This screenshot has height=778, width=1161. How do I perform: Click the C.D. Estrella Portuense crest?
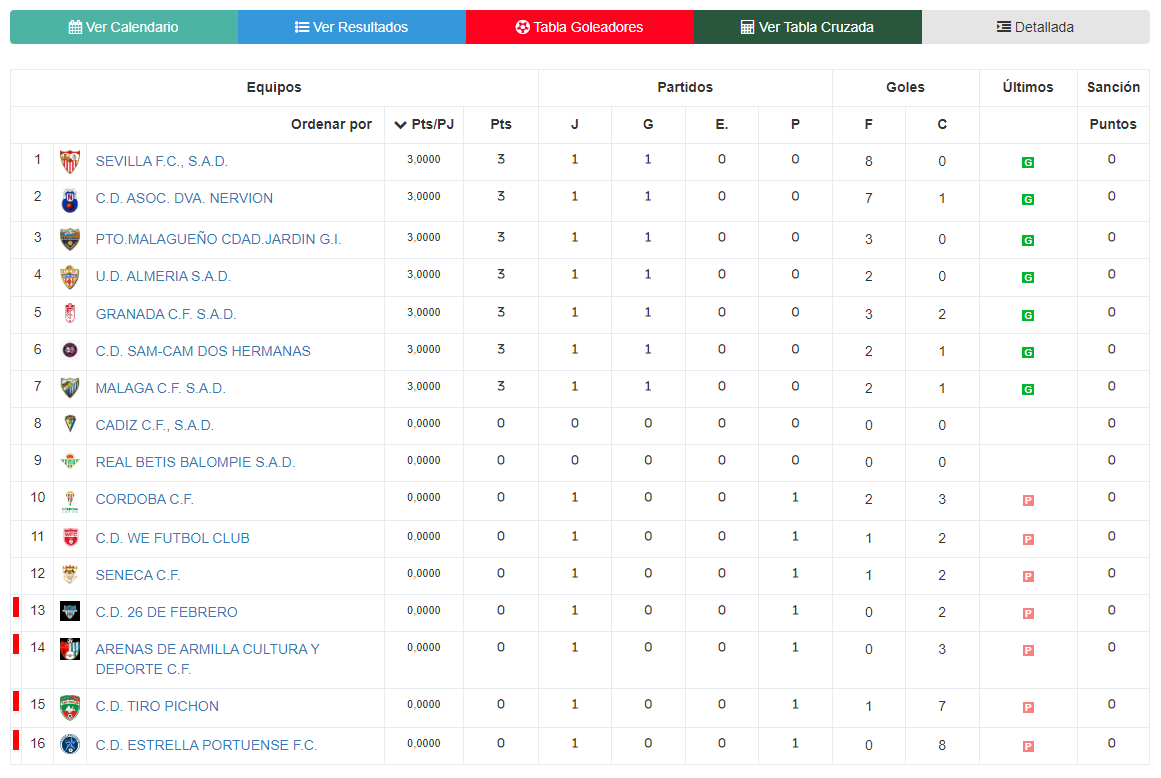click(70, 744)
